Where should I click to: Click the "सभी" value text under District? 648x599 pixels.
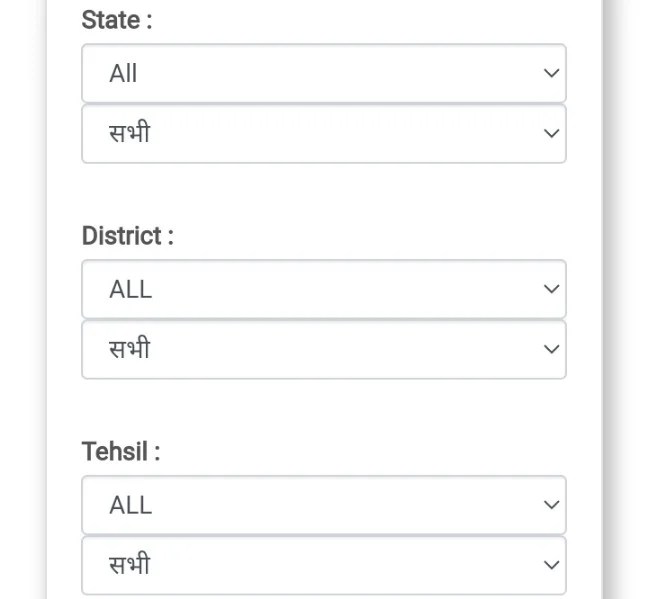tap(129, 349)
